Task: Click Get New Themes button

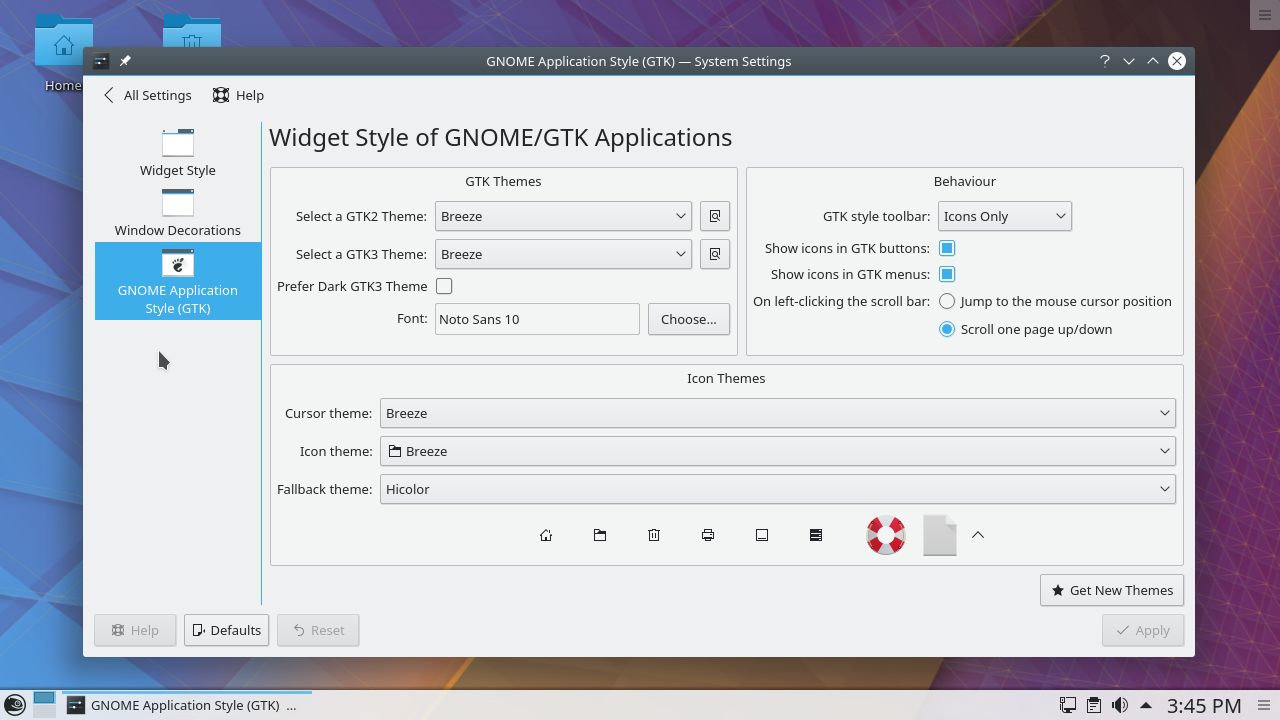Action: 1112,590
